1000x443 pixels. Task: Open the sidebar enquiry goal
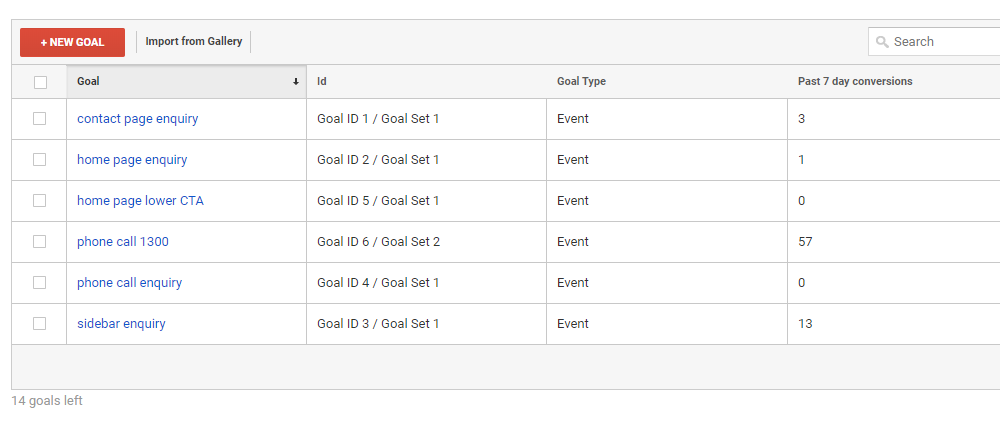pos(121,324)
